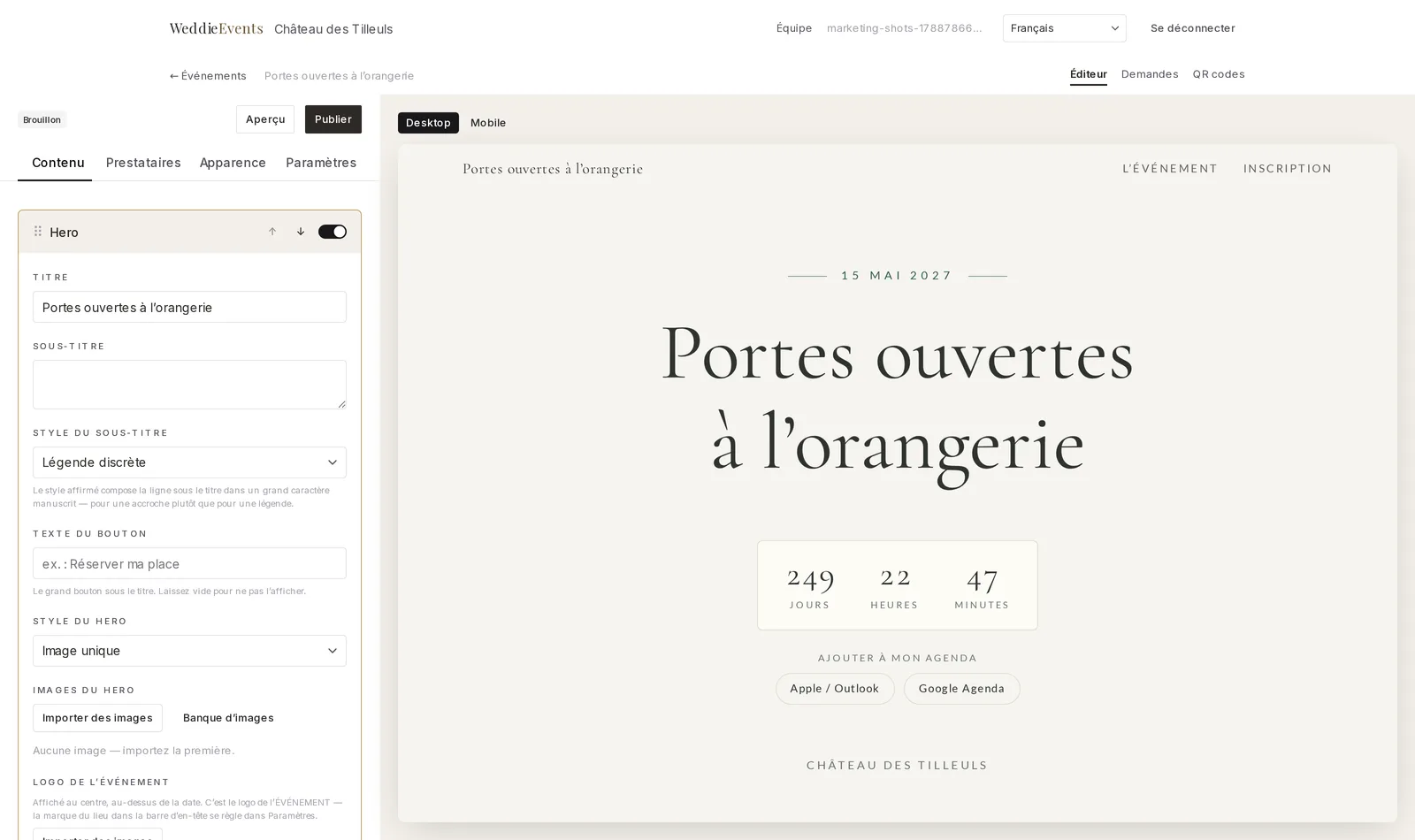This screenshot has height=840, width=1415.
Task: Click the Brouillon status badge
Action: [x=42, y=119]
